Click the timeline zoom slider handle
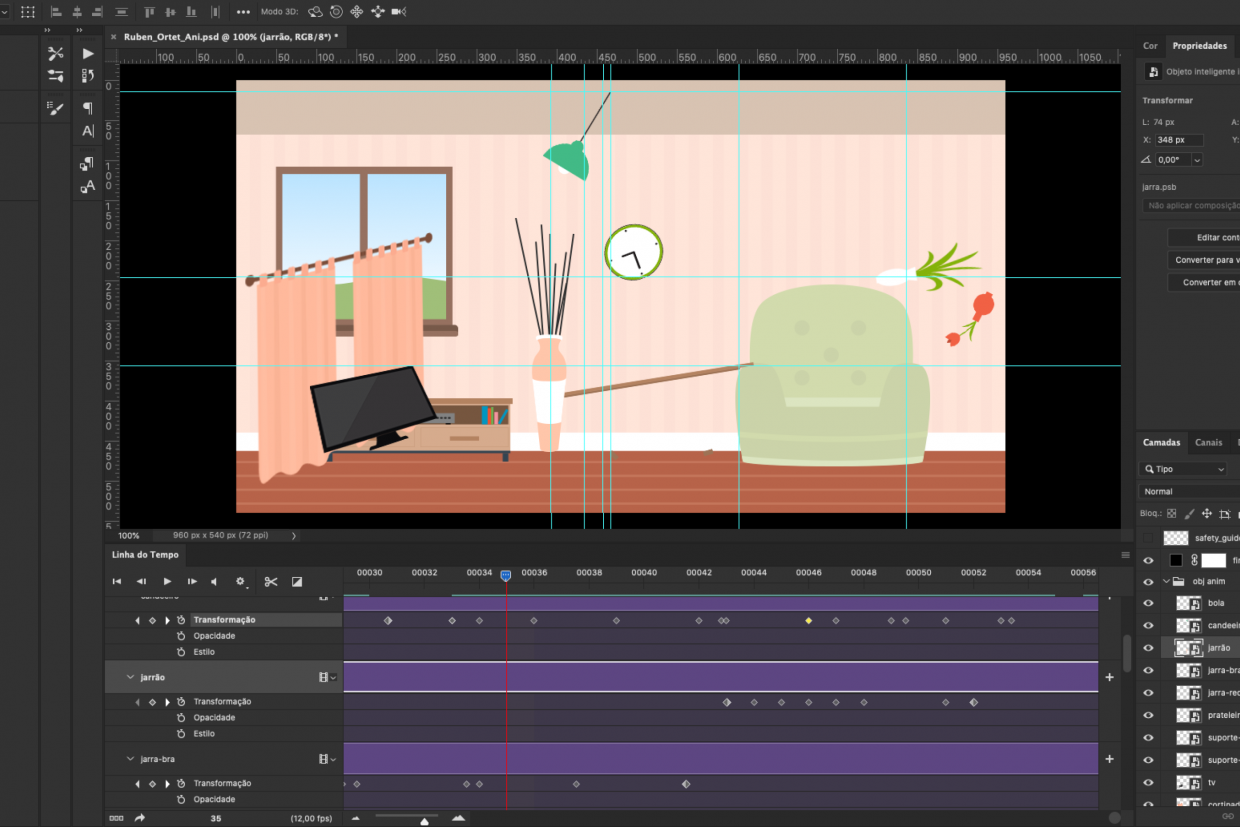Image resolution: width=1240 pixels, height=827 pixels. 425,821
